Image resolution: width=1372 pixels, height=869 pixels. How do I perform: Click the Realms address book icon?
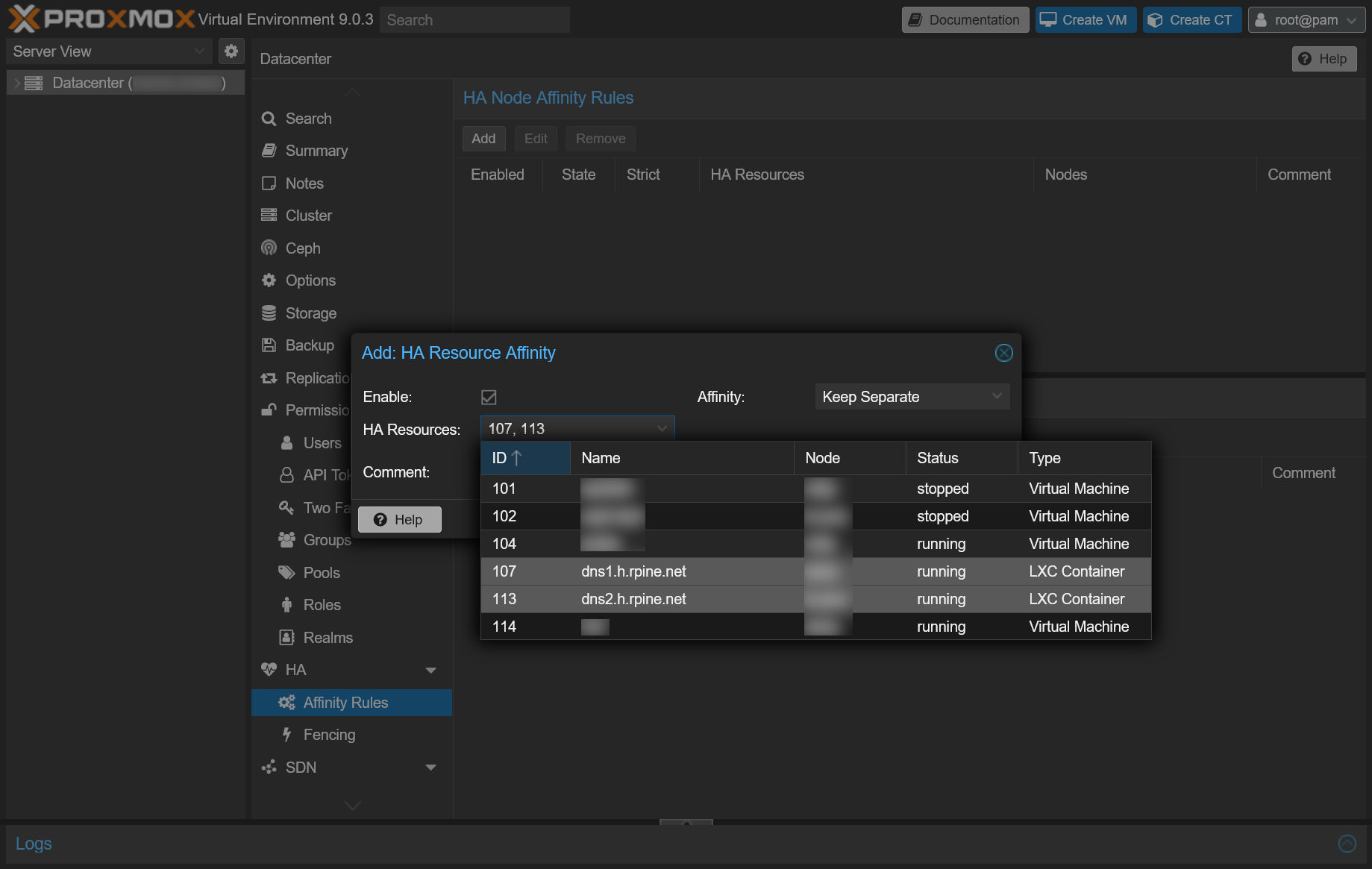(286, 638)
